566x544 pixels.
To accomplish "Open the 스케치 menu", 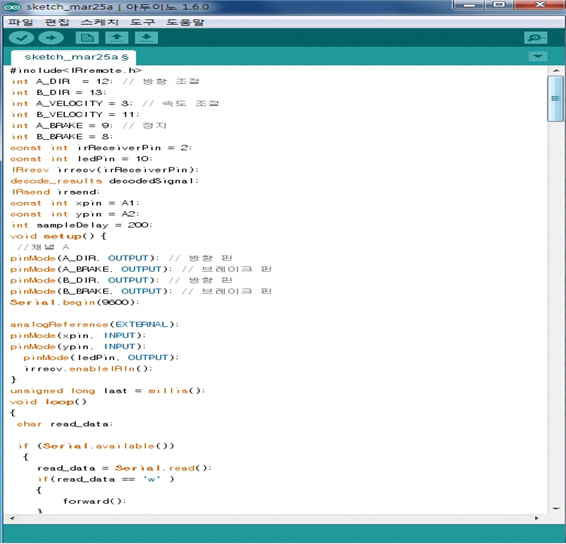I will (x=99, y=22).
